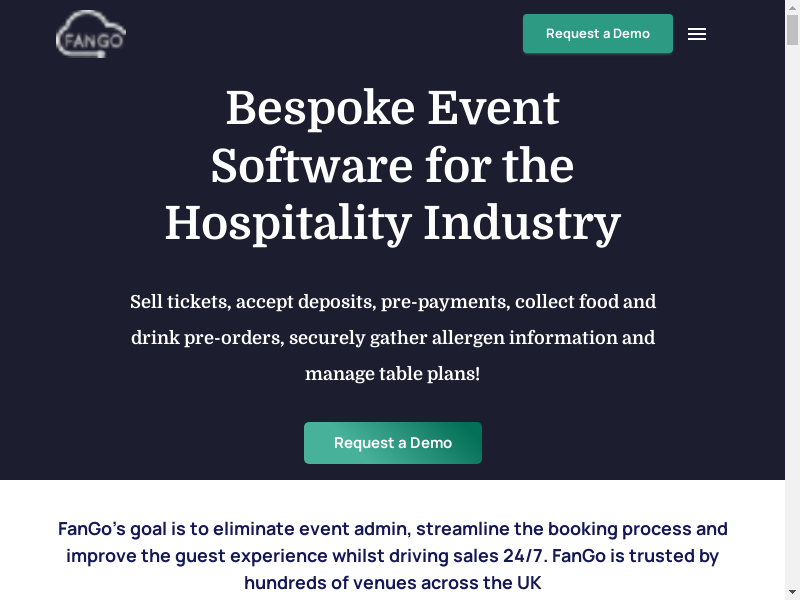Screen dimensions: 800x600
Task: Click the "Bespoke Event" headline line
Action: pyautogui.click(x=393, y=108)
